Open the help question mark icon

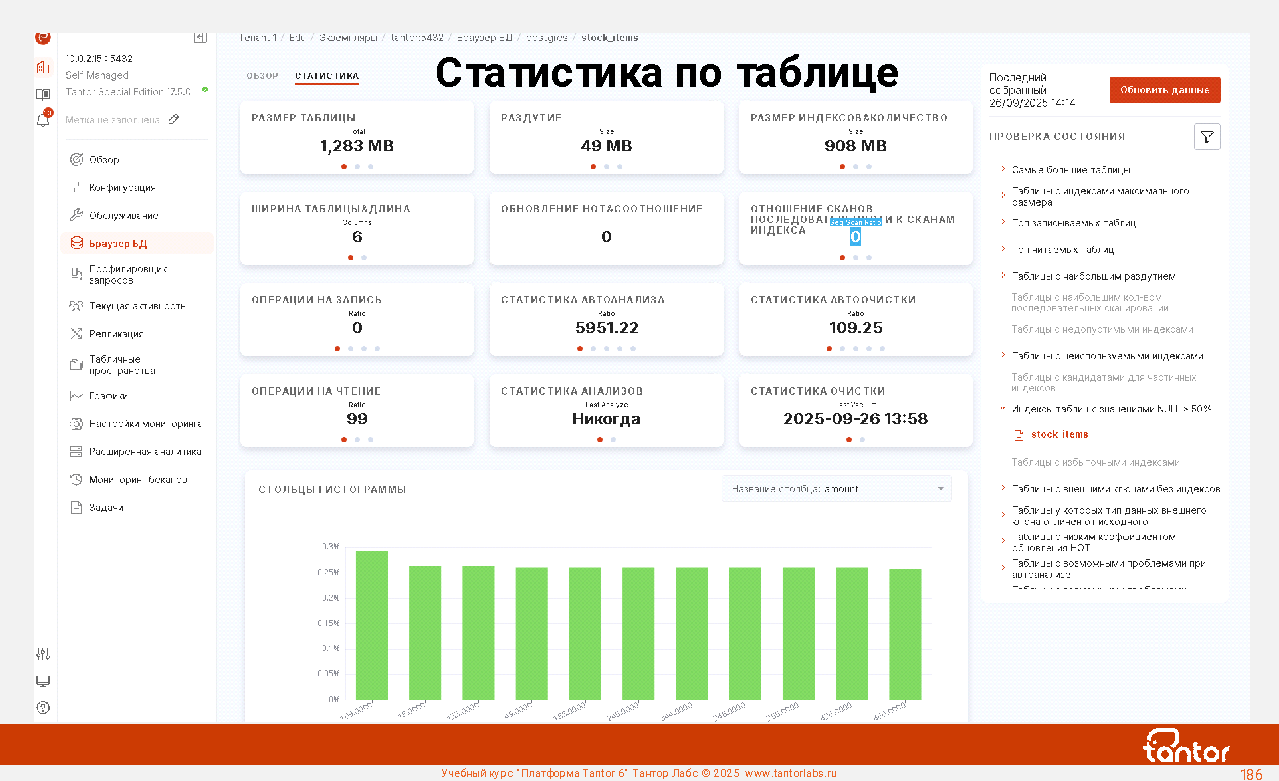[x=43, y=708]
